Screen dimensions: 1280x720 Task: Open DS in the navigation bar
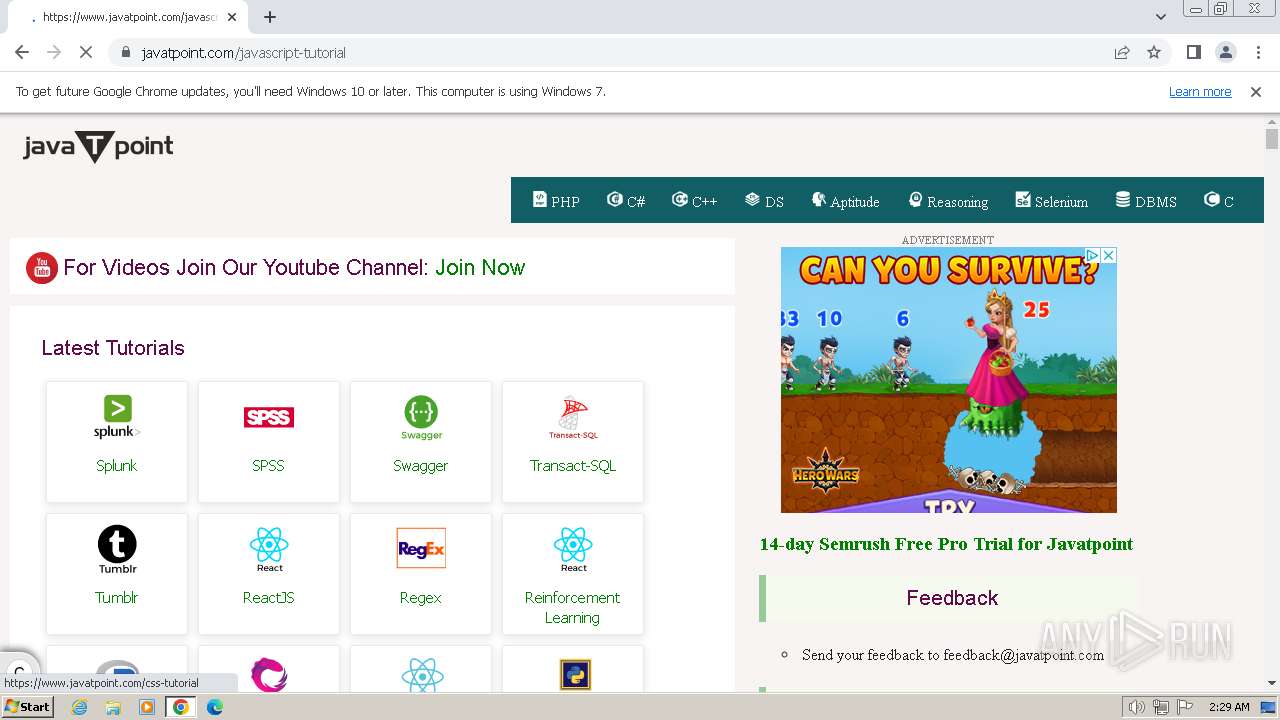[x=764, y=201]
